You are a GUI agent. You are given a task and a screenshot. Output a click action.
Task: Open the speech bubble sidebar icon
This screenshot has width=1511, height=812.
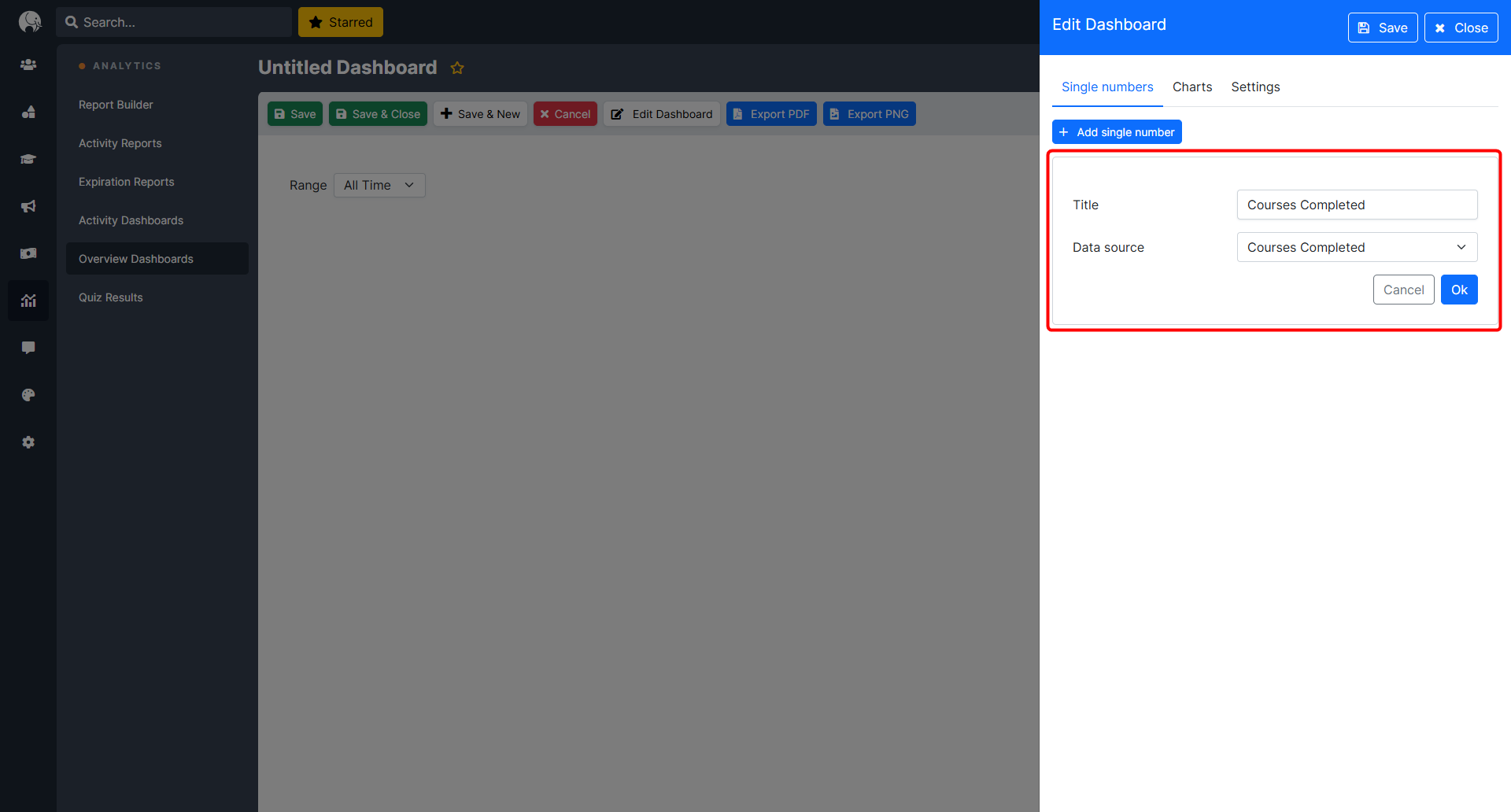pos(28,348)
